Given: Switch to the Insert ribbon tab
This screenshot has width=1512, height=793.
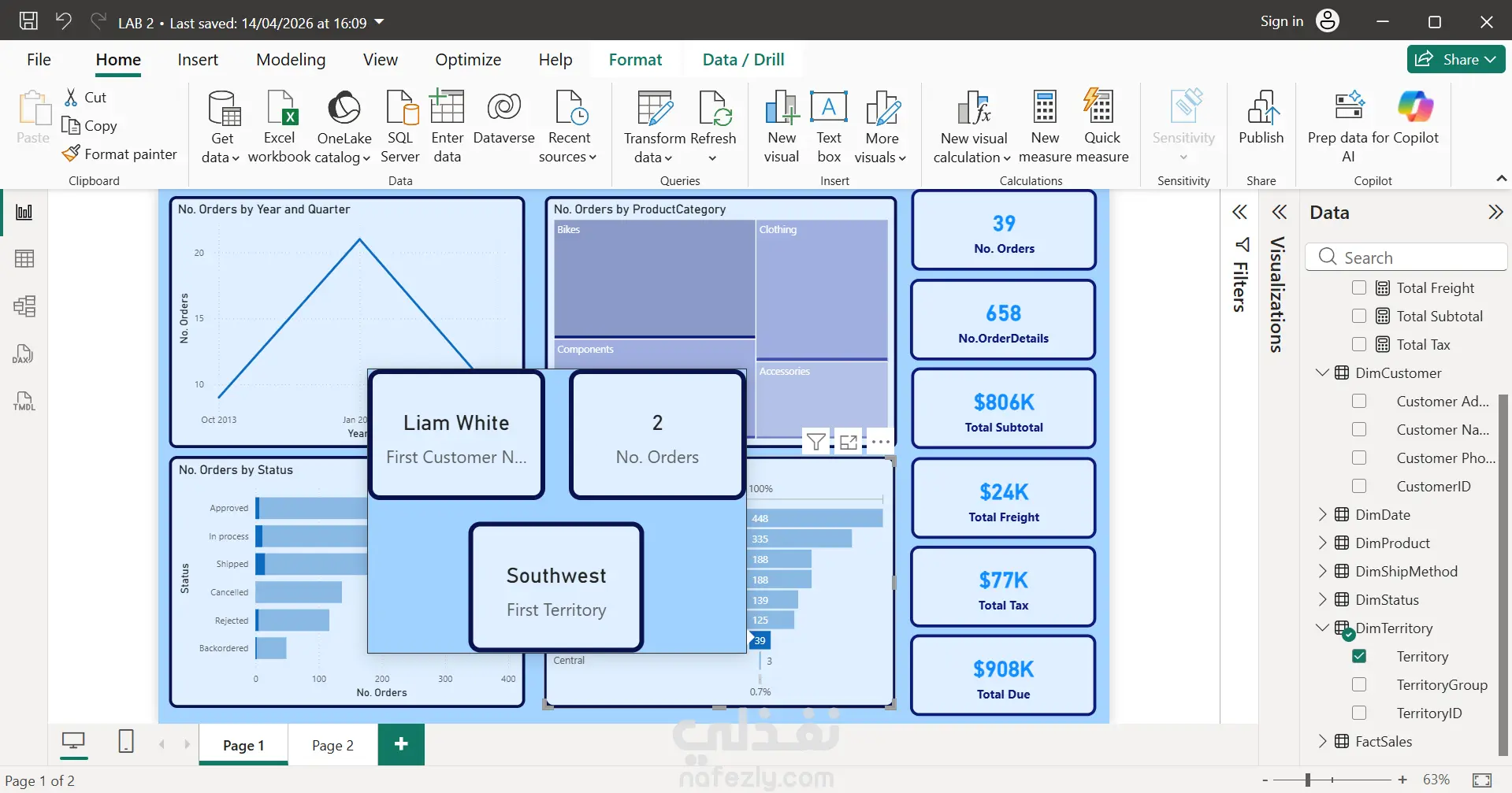Looking at the screenshot, I should click(x=198, y=60).
